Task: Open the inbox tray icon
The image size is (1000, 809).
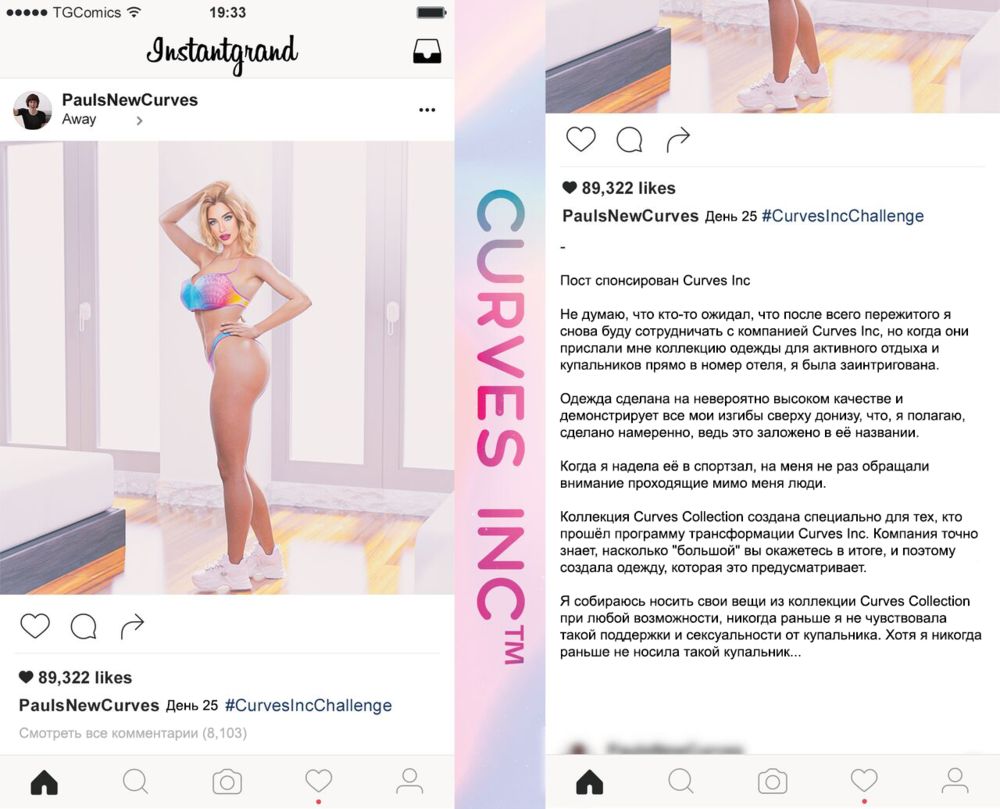Action: [427, 52]
